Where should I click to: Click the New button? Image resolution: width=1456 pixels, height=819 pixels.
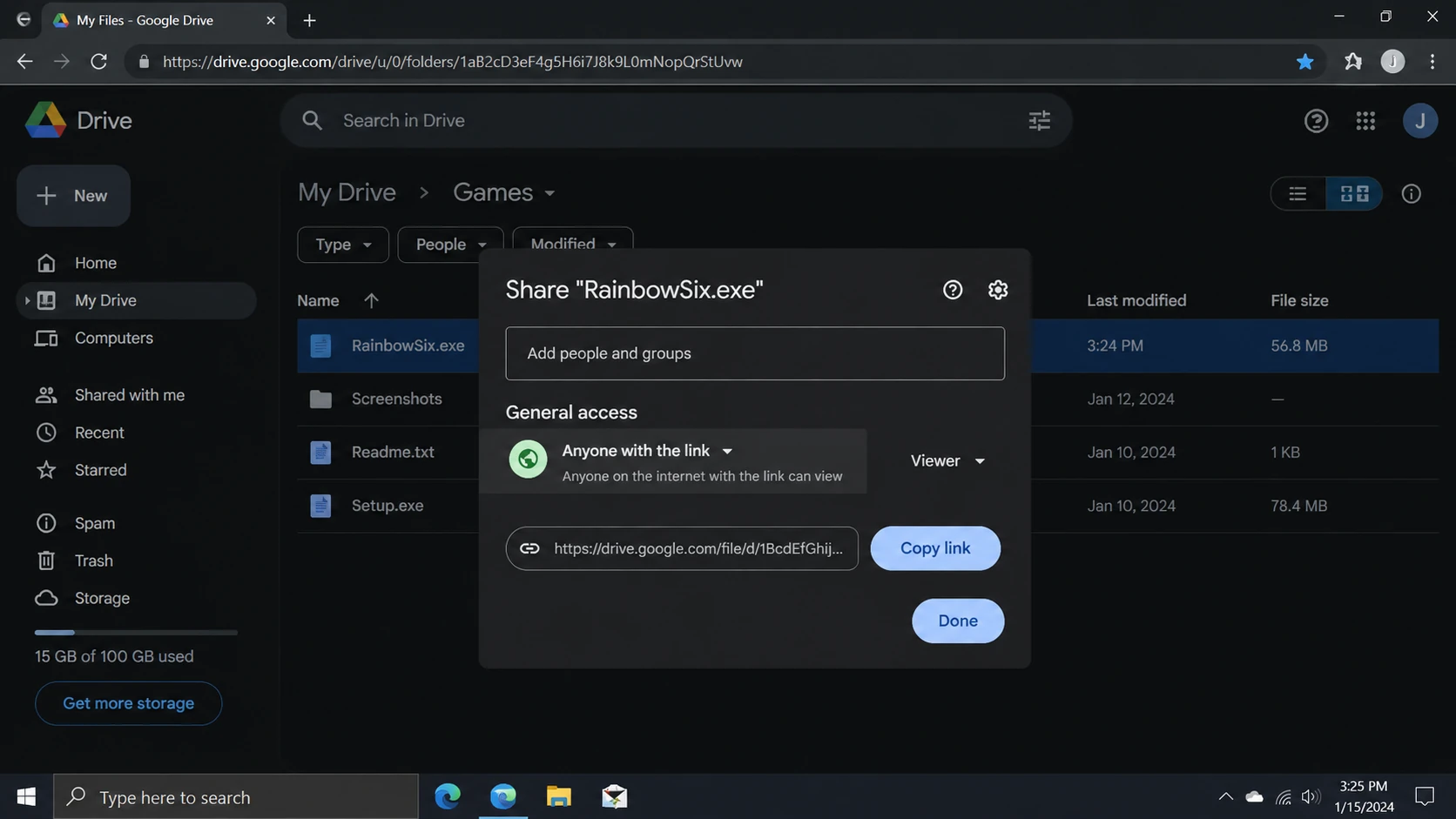pos(73,196)
